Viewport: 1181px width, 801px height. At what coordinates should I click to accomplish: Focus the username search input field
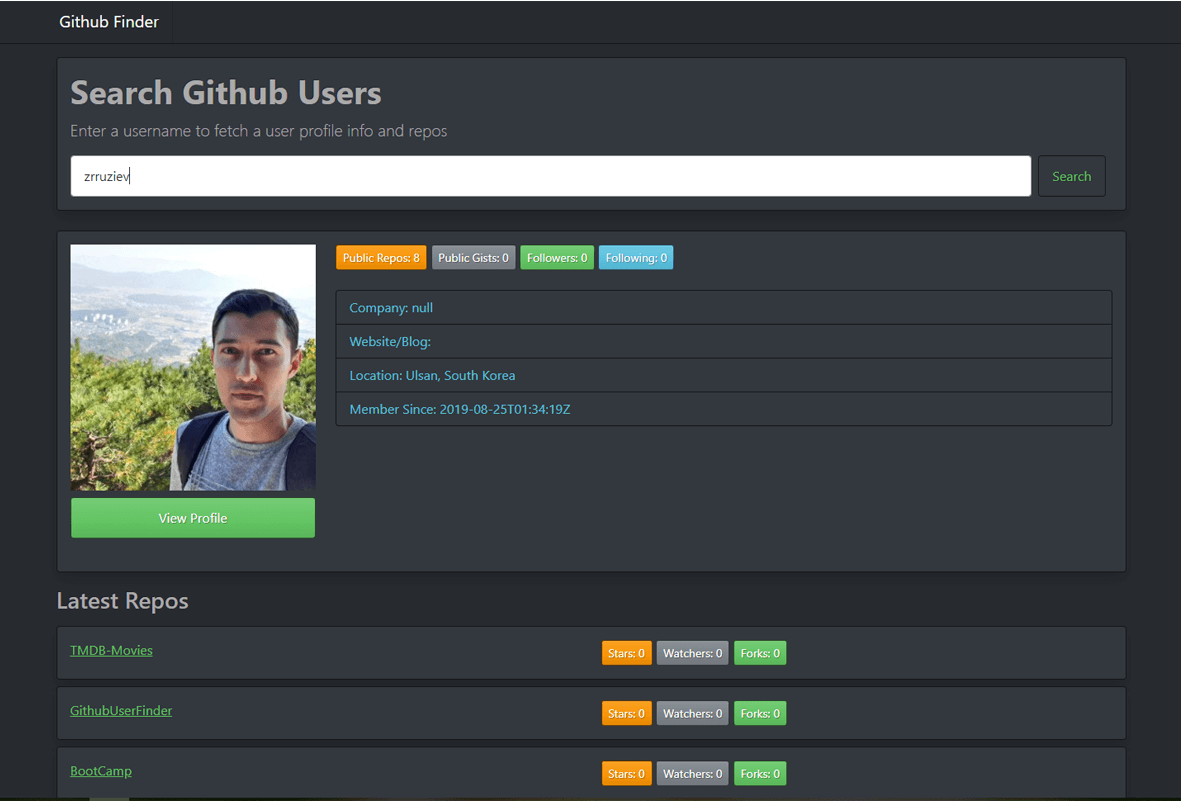[x=551, y=176]
